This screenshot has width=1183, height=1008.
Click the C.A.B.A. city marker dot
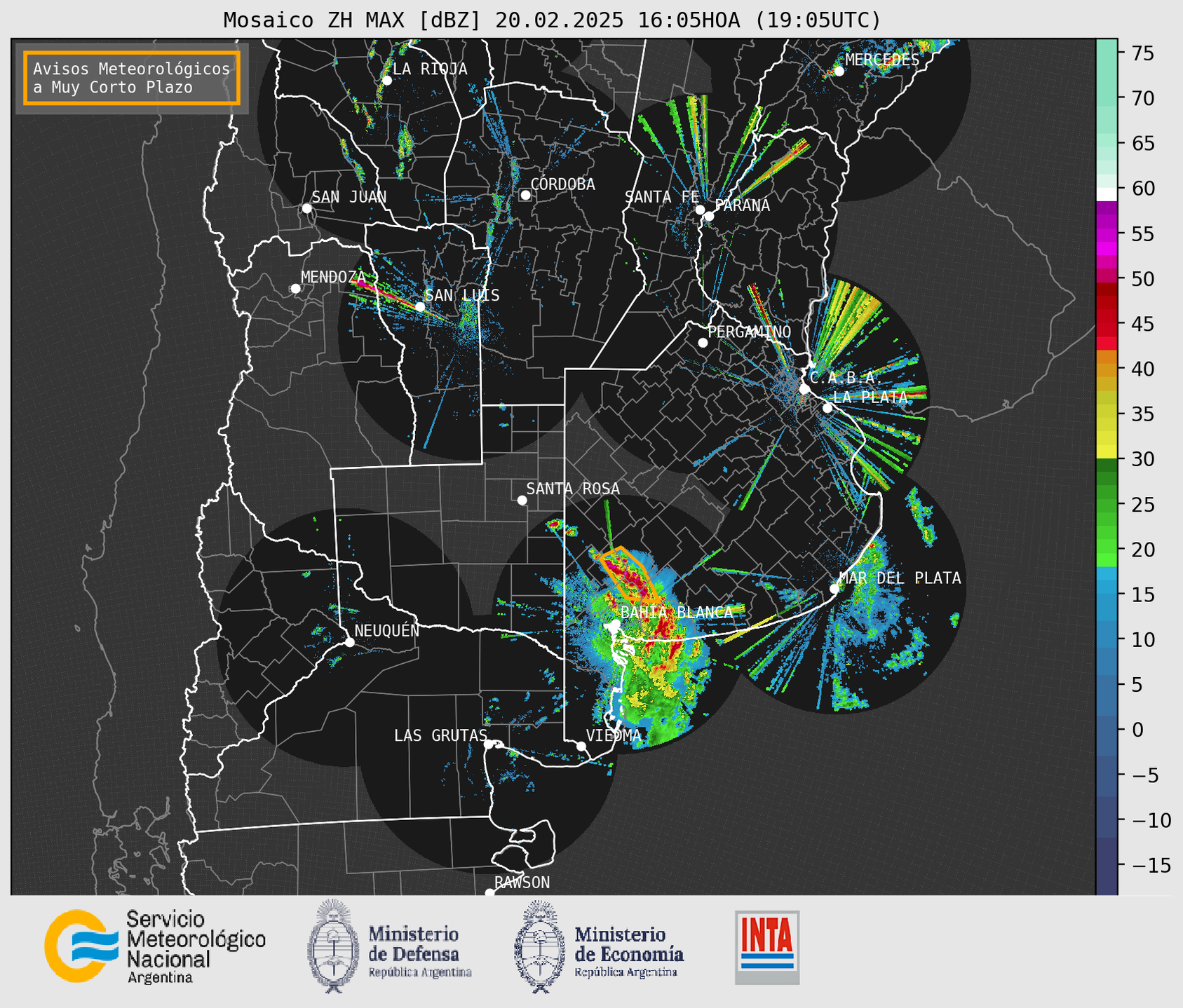[x=804, y=388]
